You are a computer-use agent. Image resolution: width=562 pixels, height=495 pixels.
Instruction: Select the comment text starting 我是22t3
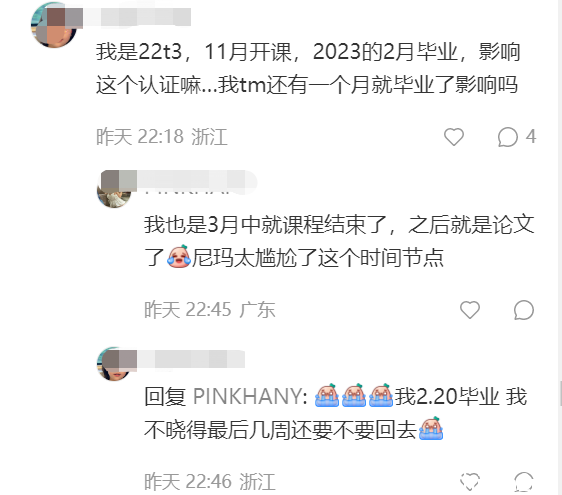[x=308, y=68]
